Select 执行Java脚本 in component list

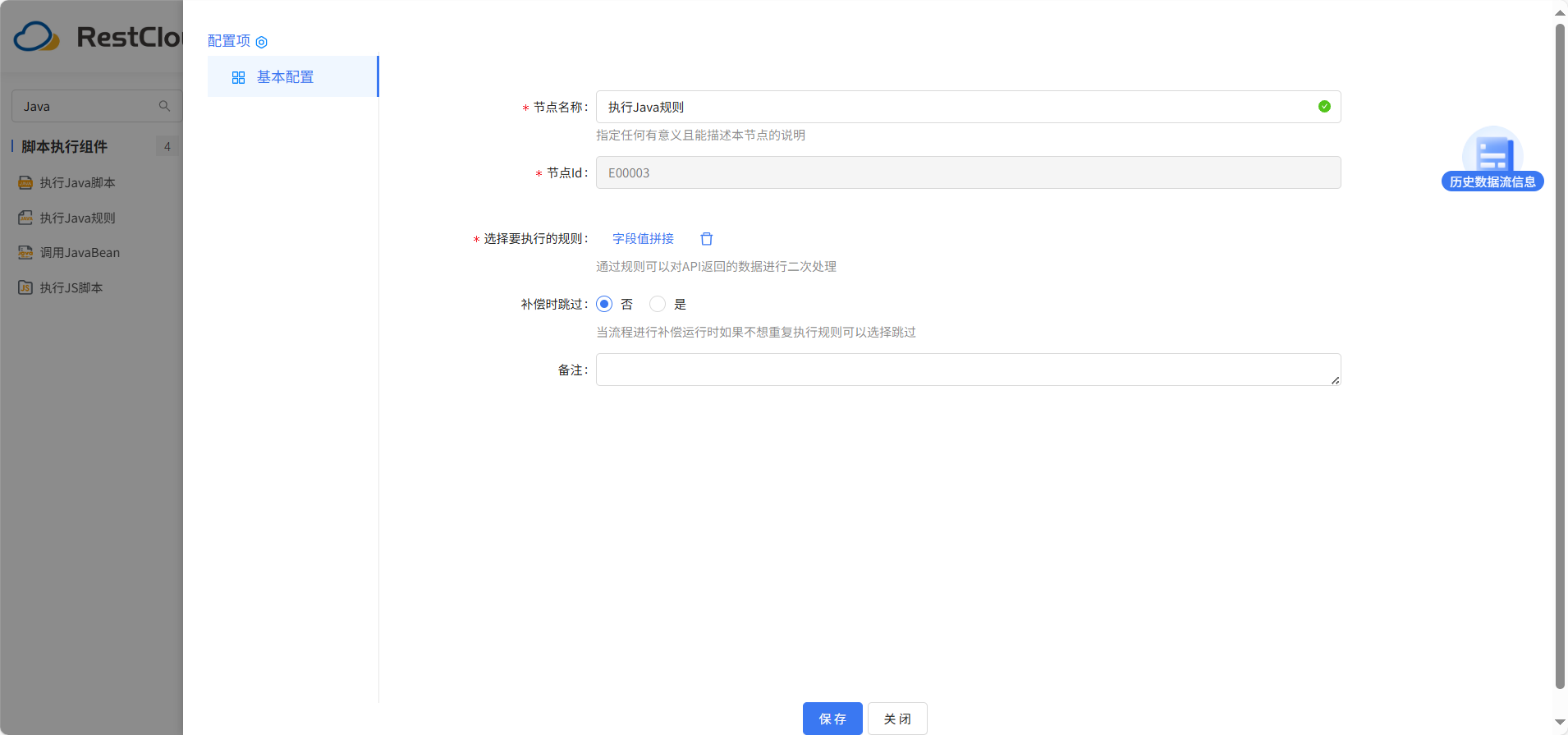(x=78, y=182)
